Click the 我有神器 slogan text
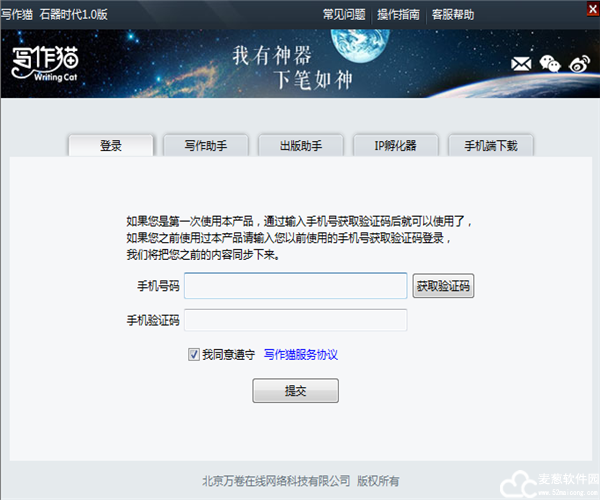Screen dimensions: 600x500 coord(272,55)
